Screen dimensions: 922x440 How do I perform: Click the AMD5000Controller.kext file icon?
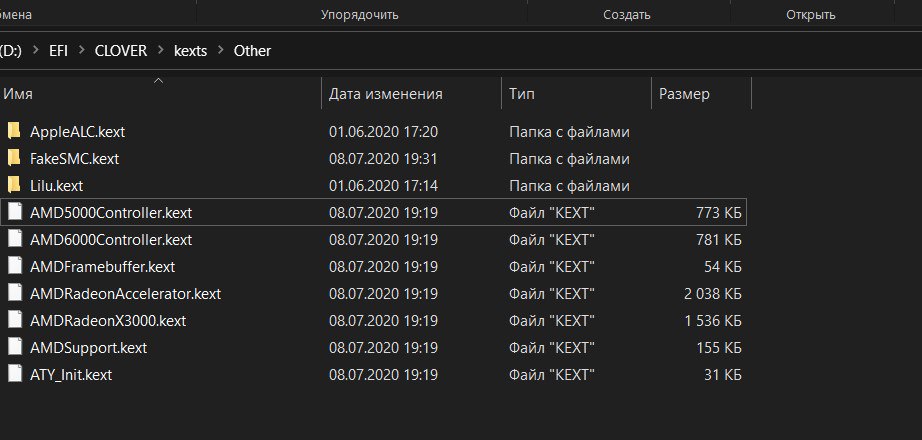pyautogui.click(x=14, y=212)
